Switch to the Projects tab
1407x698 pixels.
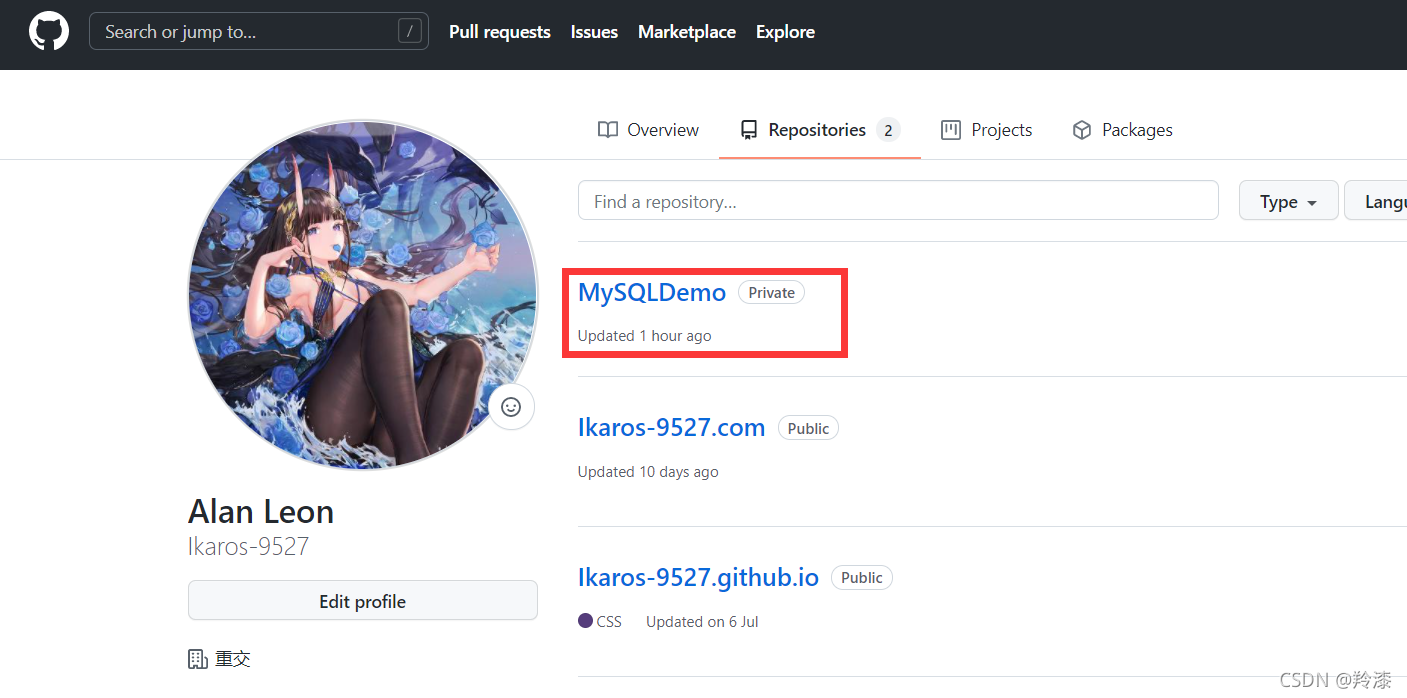pyautogui.click(x=986, y=130)
